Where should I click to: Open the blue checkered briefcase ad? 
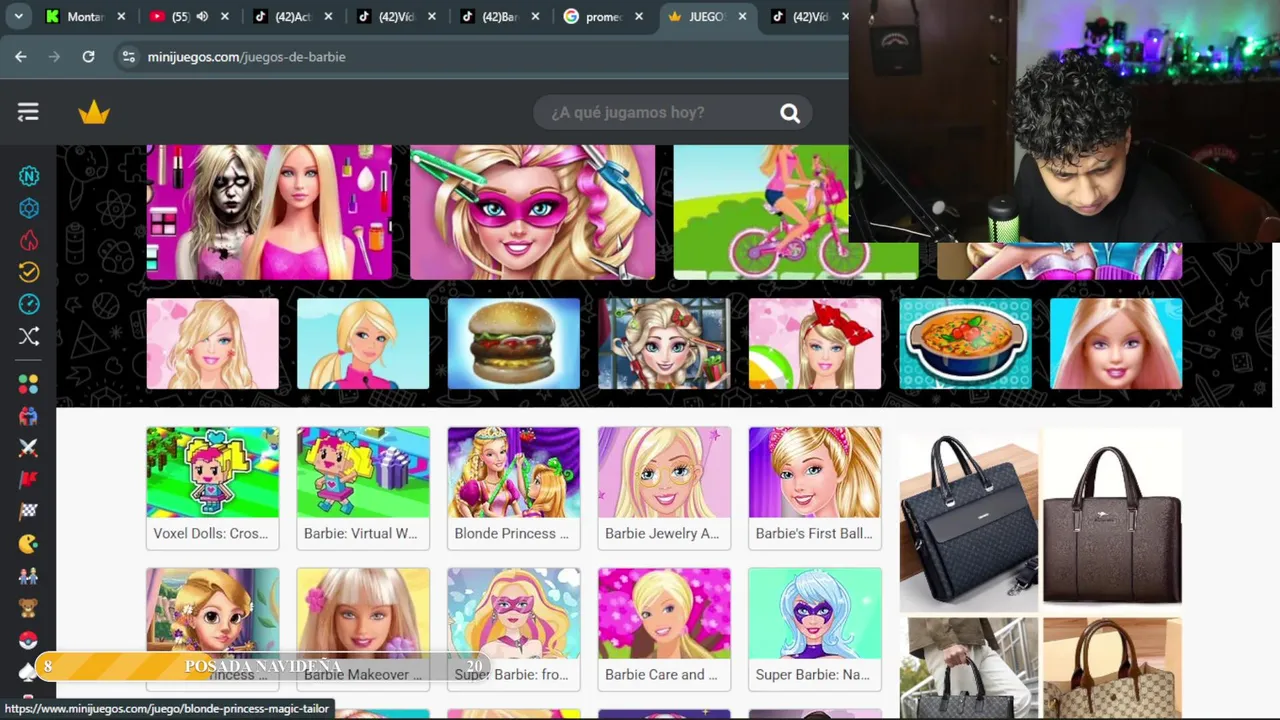968,520
